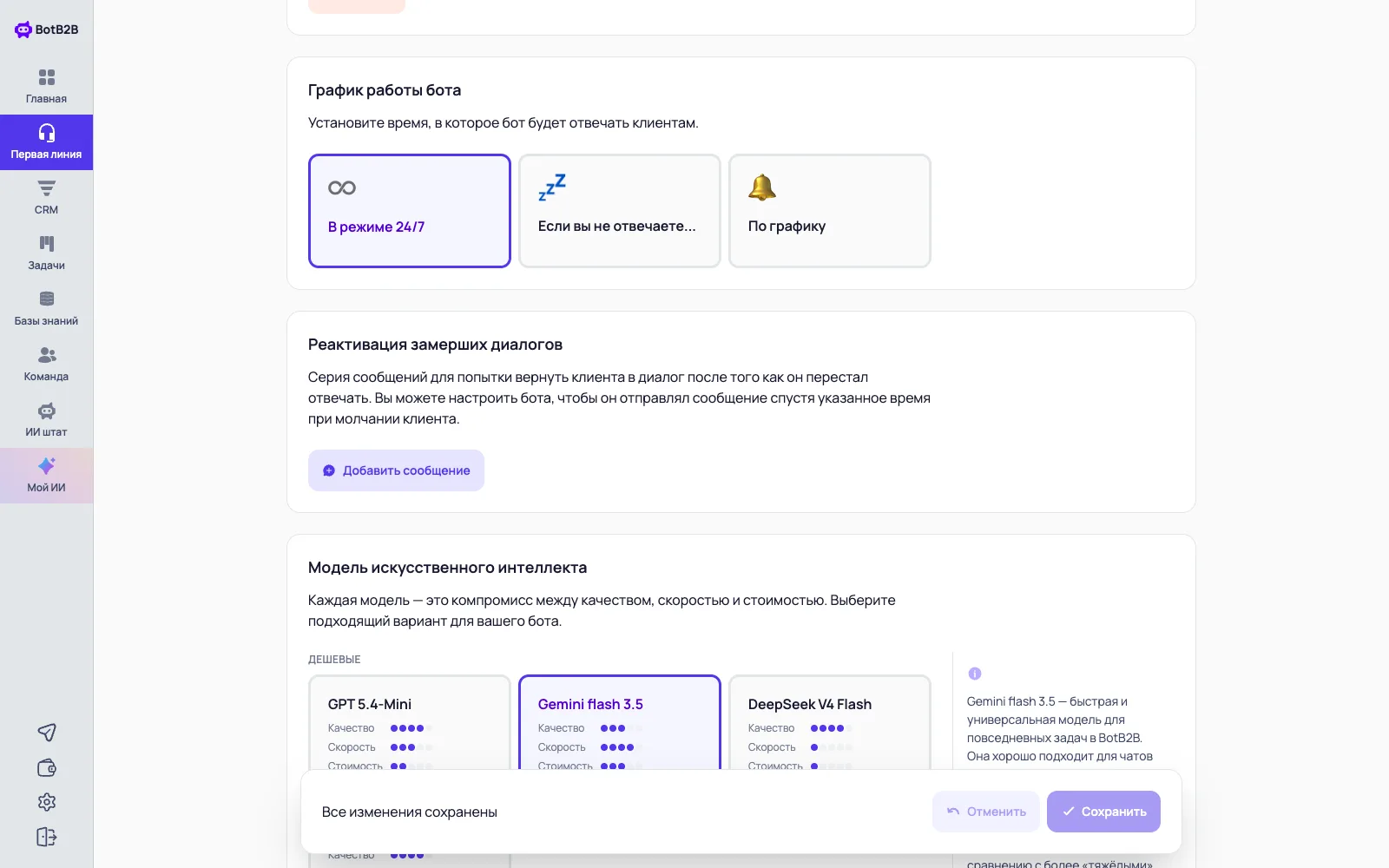Select the По графику schedule option

coord(830,211)
